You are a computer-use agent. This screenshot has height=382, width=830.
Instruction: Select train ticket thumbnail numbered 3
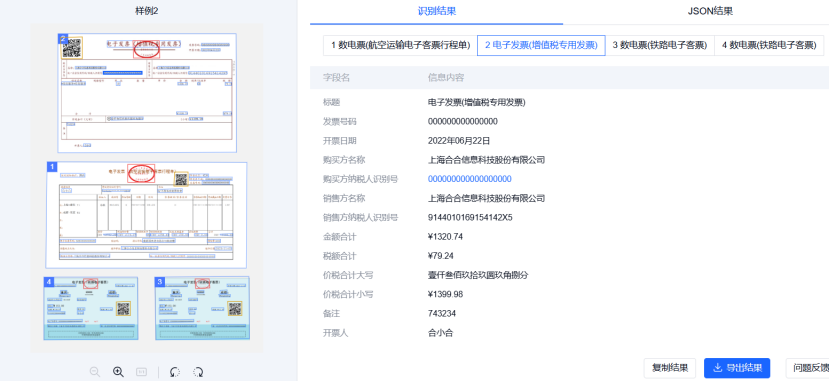coord(202,308)
